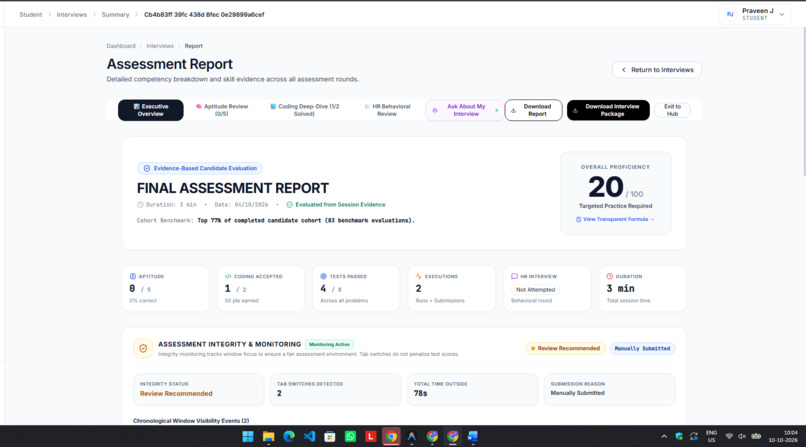The height and width of the screenshot is (447, 806).
Task: Open Microsoft Edge from taskbar
Action: [289, 437]
